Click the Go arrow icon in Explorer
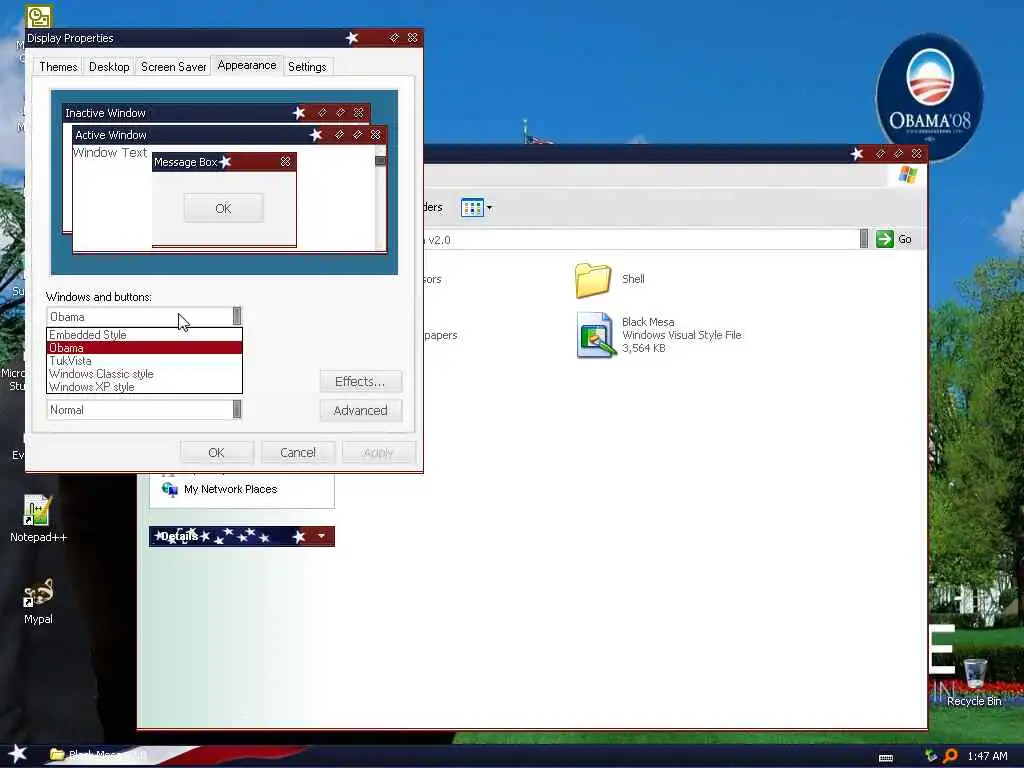Viewport: 1024px width, 768px height. point(884,239)
